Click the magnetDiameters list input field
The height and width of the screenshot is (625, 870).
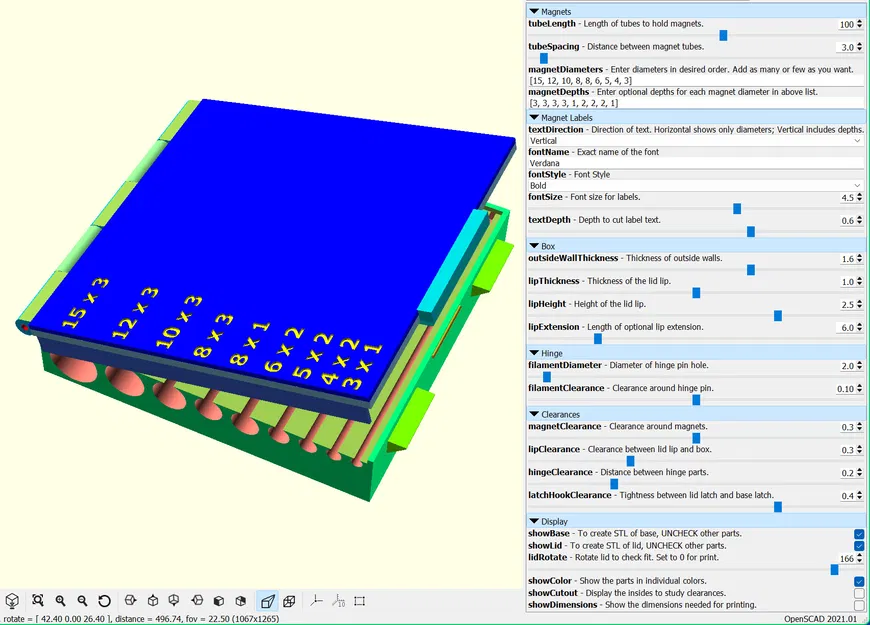(x=696, y=80)
